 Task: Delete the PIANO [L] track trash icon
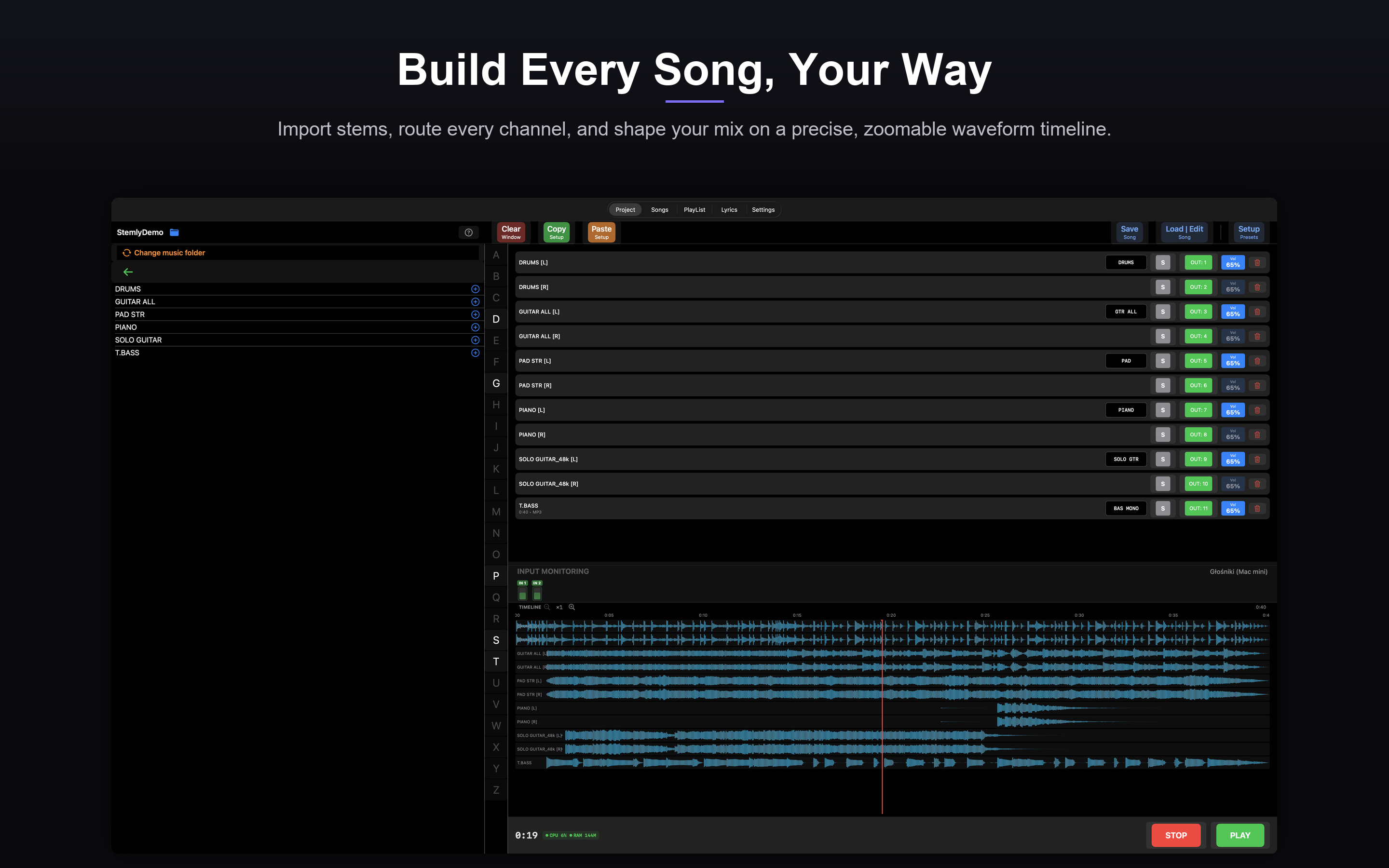(x=1257, y=410)
